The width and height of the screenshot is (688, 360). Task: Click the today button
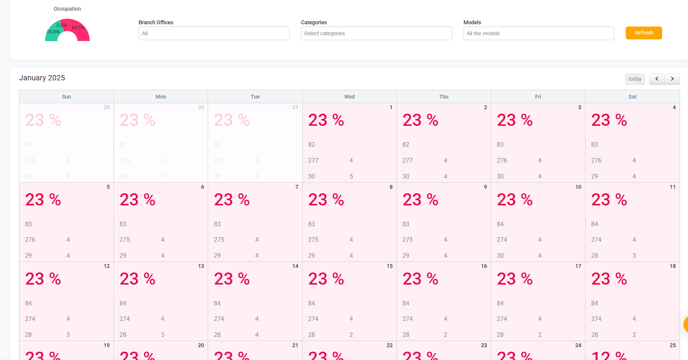point(635,79)
